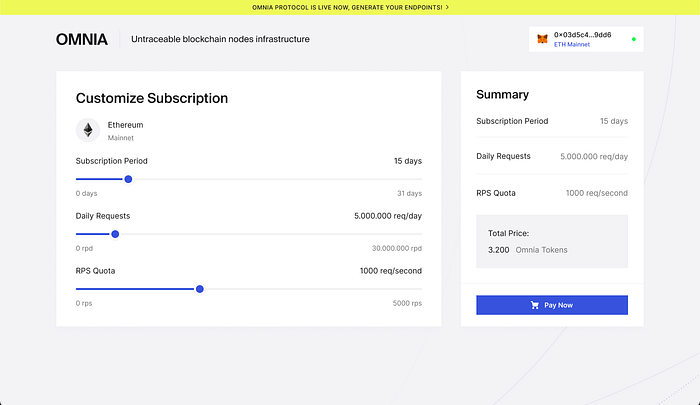Click the 'Omnia Tokens' label
This screenshot has height=405, width=700.
[x=542, y=250]
